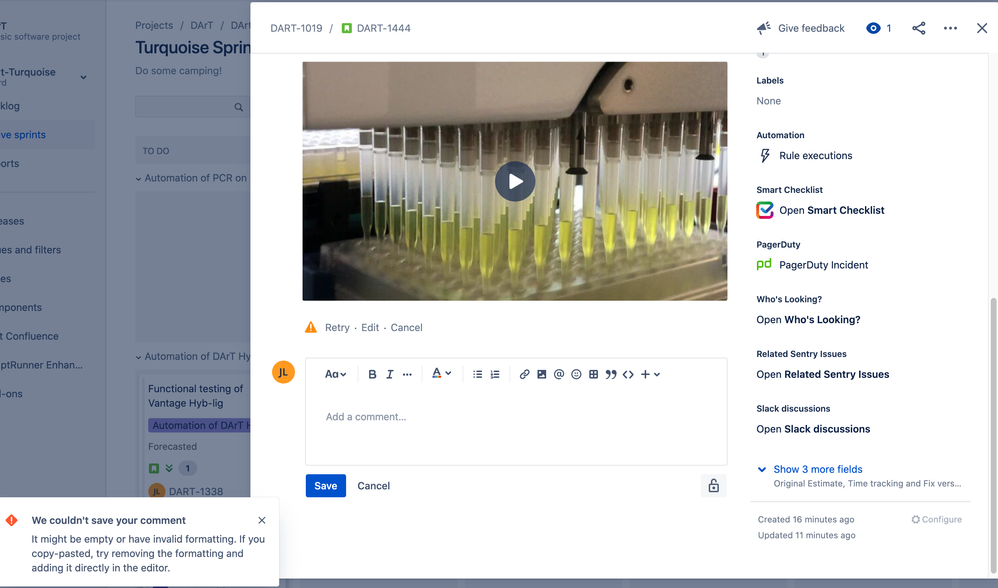Open Components in the sidebar
Viewport: 998px width, 588px height.
point(21,307)
